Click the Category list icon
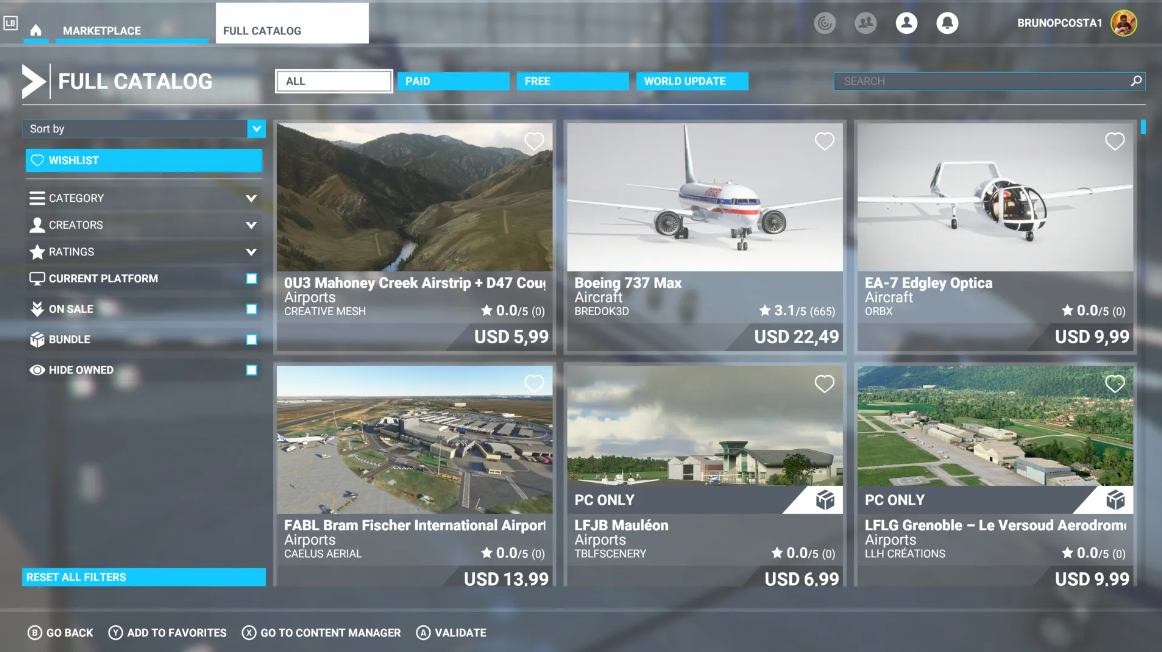 [x=37, y=199]
